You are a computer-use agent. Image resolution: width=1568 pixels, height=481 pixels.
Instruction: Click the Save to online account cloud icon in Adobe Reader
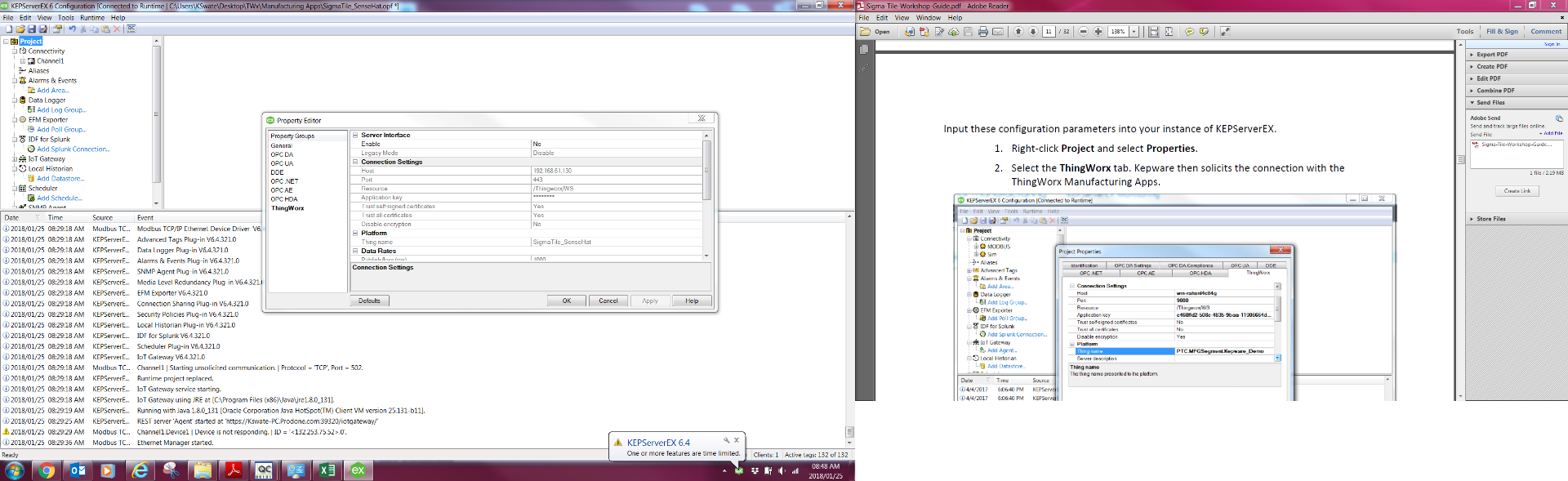[x=954, y=32]
